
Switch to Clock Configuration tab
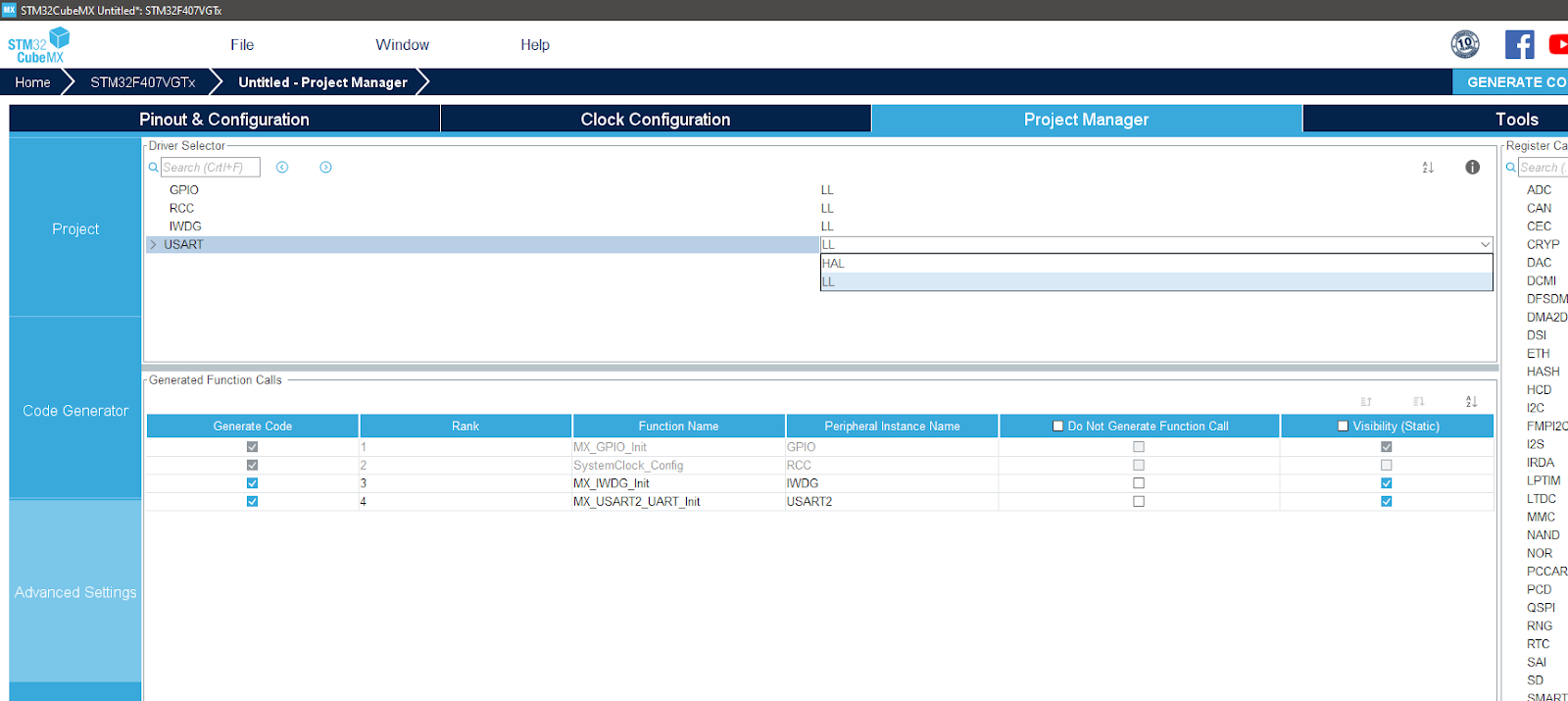656,119
